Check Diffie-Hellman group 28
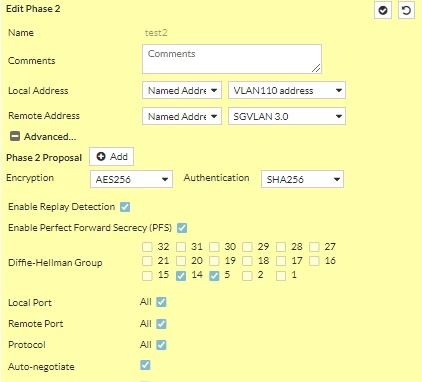Viewport: 422px width, 382px height. pos(281,247)
